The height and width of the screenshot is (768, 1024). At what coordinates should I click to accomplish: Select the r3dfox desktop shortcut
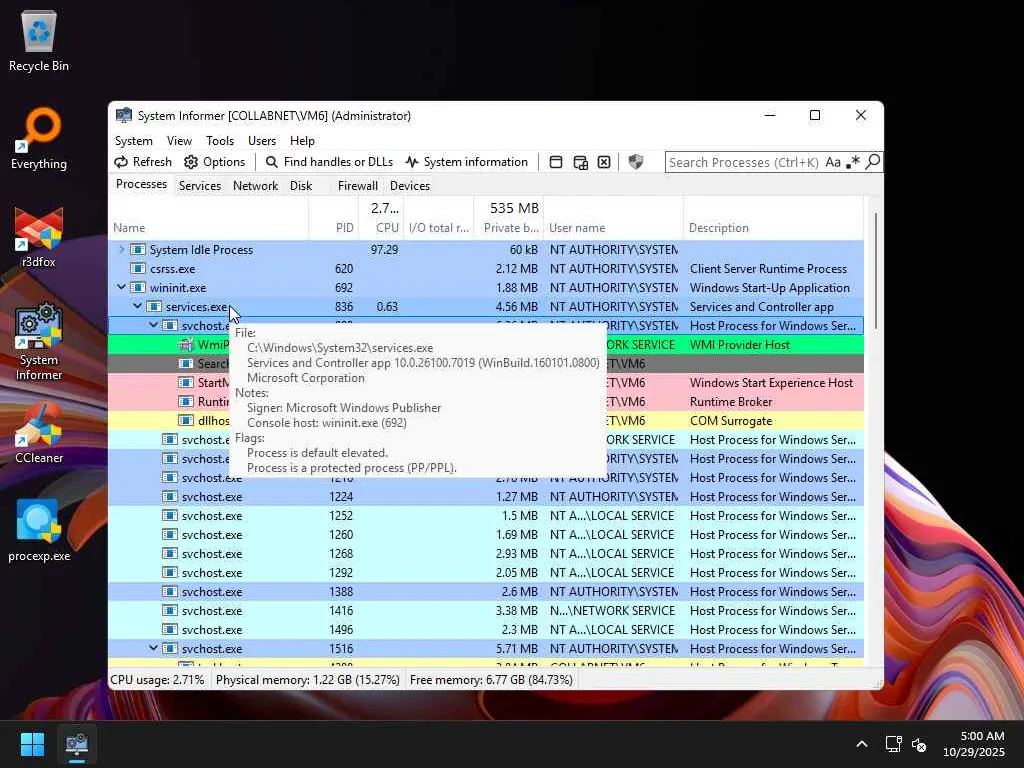pyautogui.click(x=39, y=237)
